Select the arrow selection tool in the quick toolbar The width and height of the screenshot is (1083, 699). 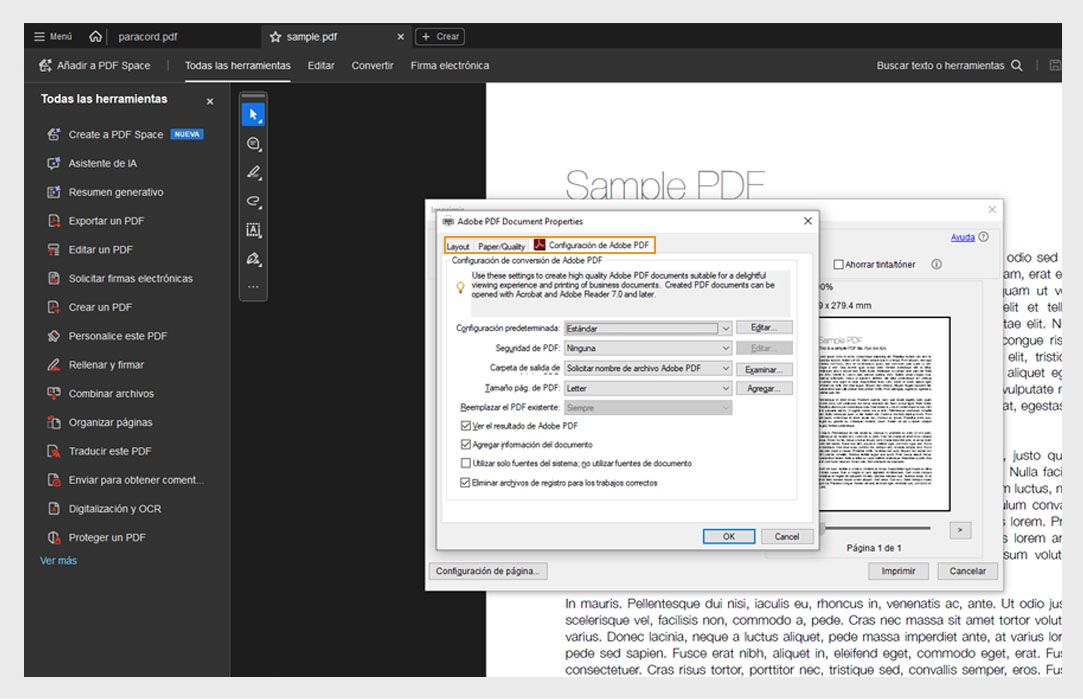[253, 113]
